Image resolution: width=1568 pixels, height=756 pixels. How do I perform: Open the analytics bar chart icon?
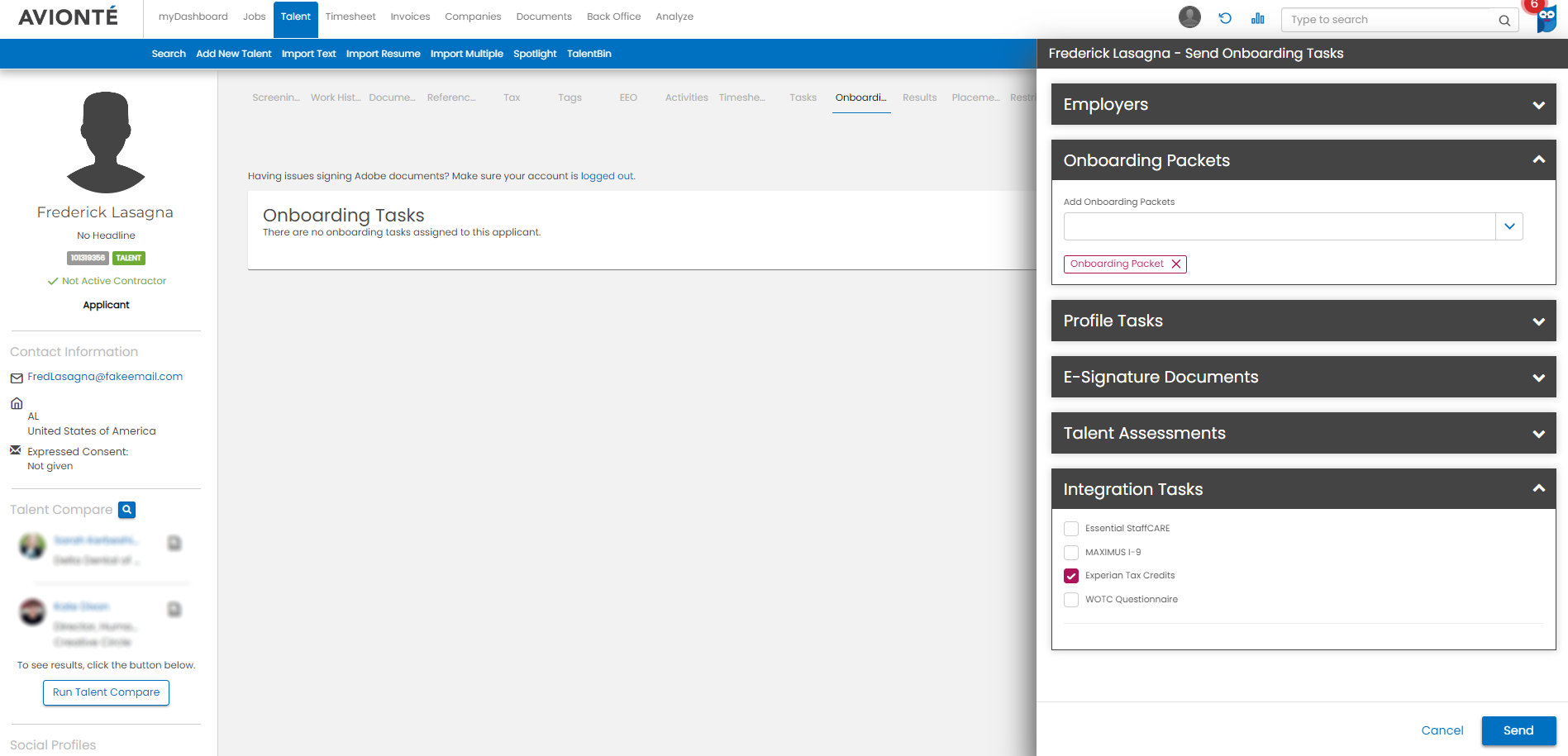point(1257,17)
